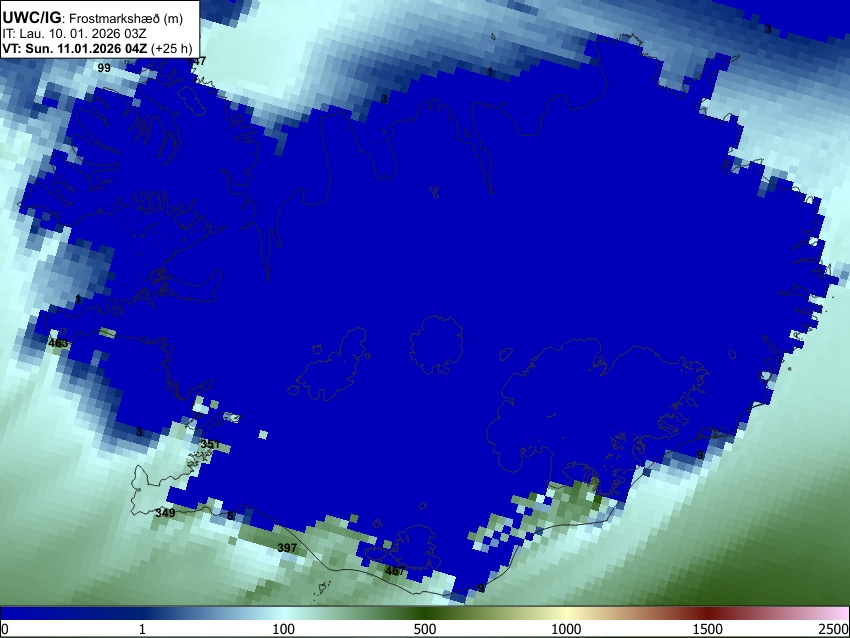Click the map value label '397'
The height and width of the screenshot is (638, 850).
coord(287,547)
